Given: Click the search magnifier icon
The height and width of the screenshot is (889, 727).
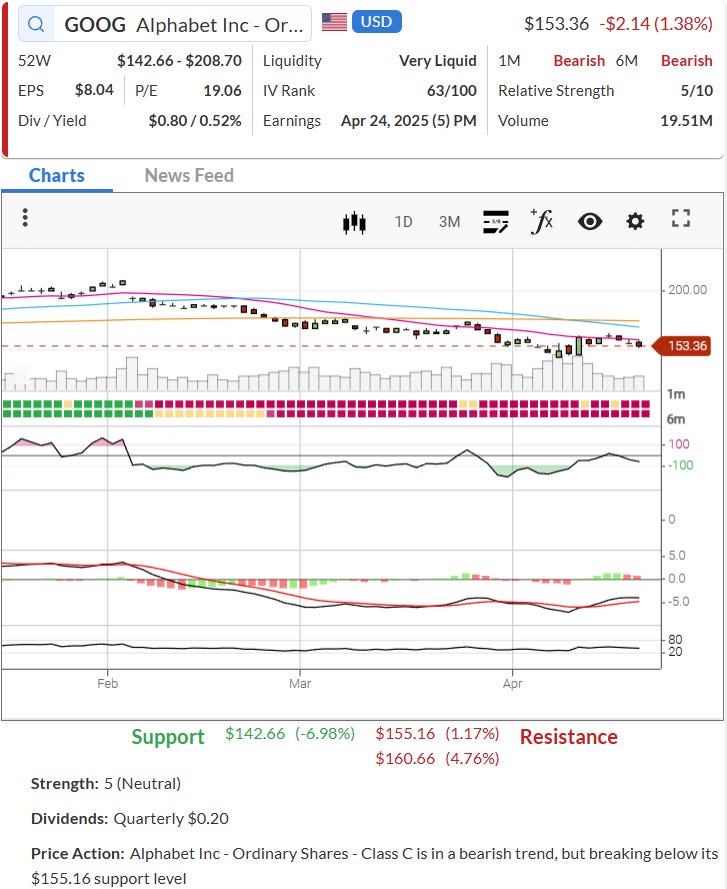Looking at the screenshot, I should pyautogui.click(x=36, y=24).
